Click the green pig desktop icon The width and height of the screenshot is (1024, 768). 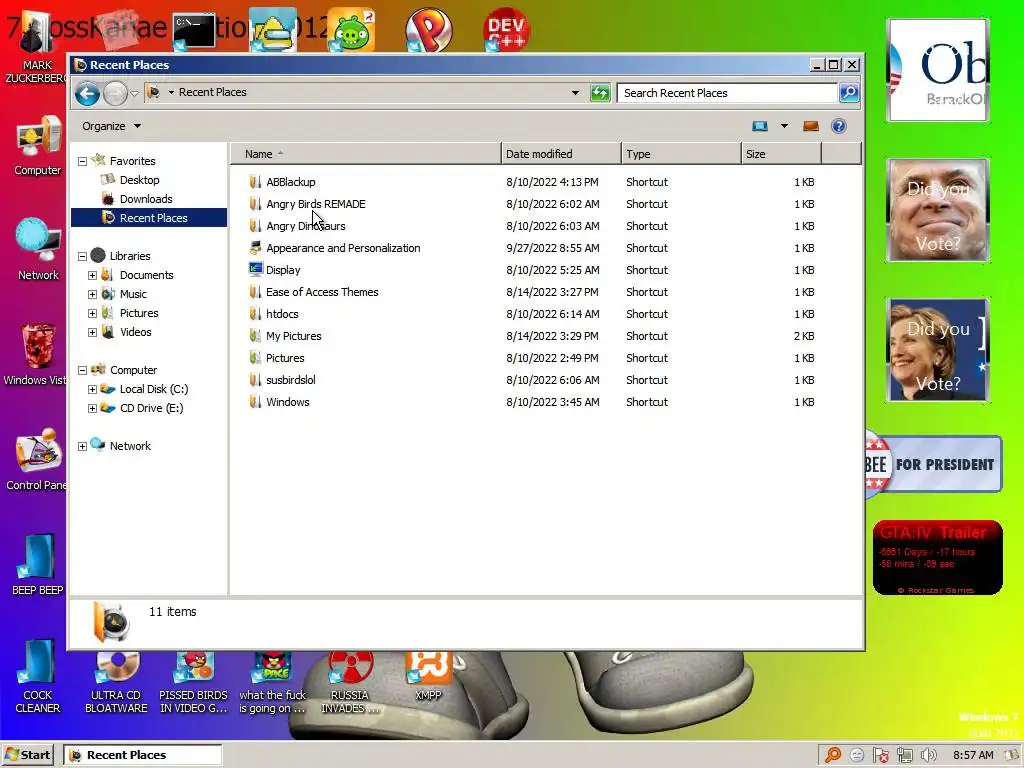click(x=351, y=30)
